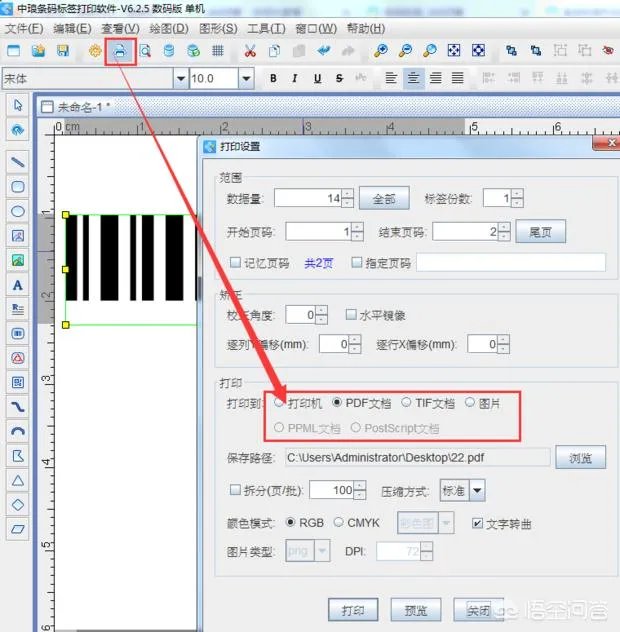Select the QR code tool
Screen dimensions: 620x632
18,382
